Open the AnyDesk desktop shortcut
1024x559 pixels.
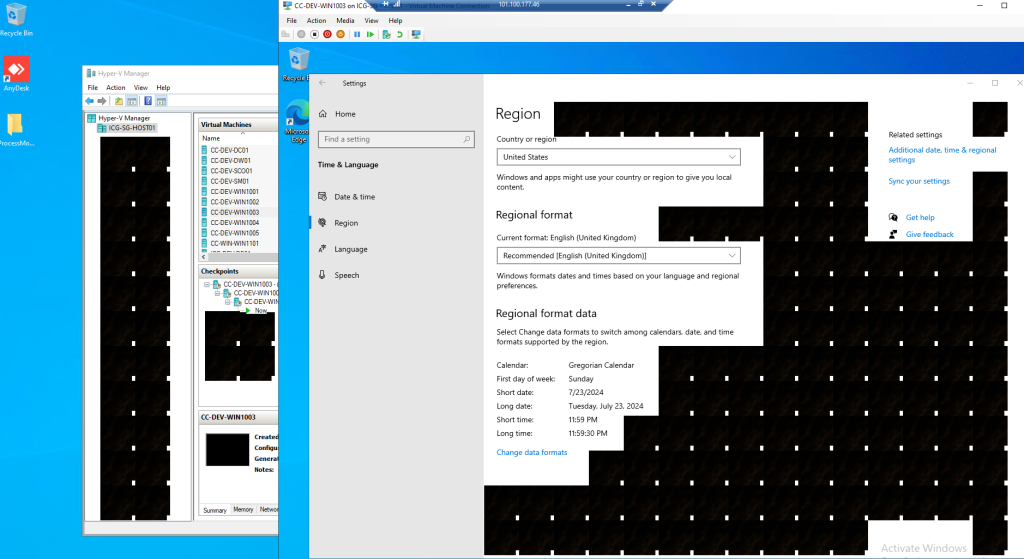coord(16,74)
